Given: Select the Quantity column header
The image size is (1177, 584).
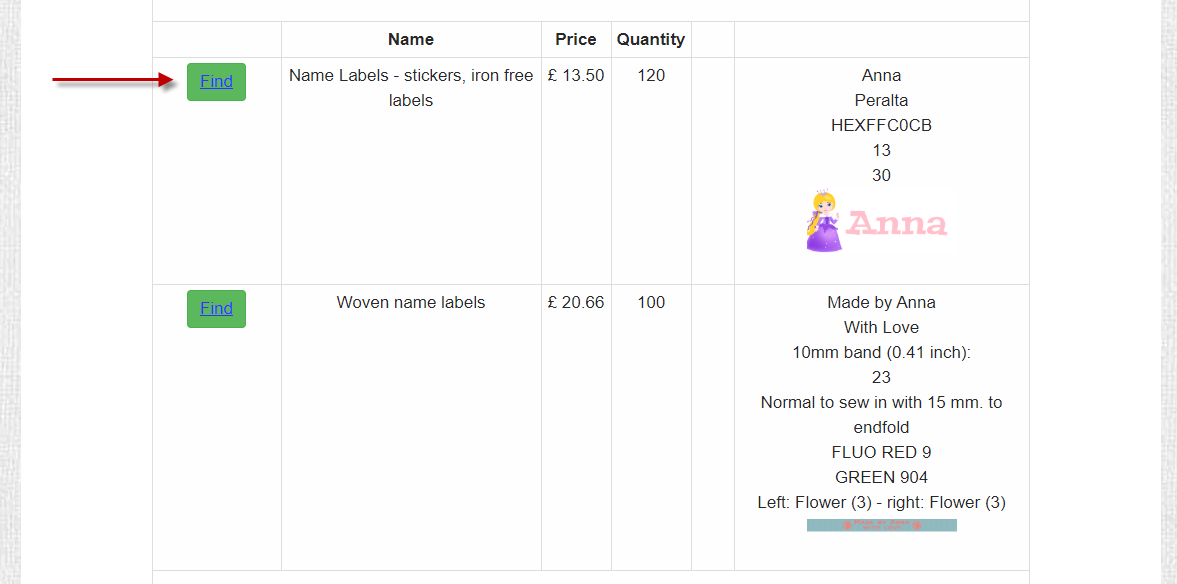Looking at the screenshot, I should coord(651,39).
